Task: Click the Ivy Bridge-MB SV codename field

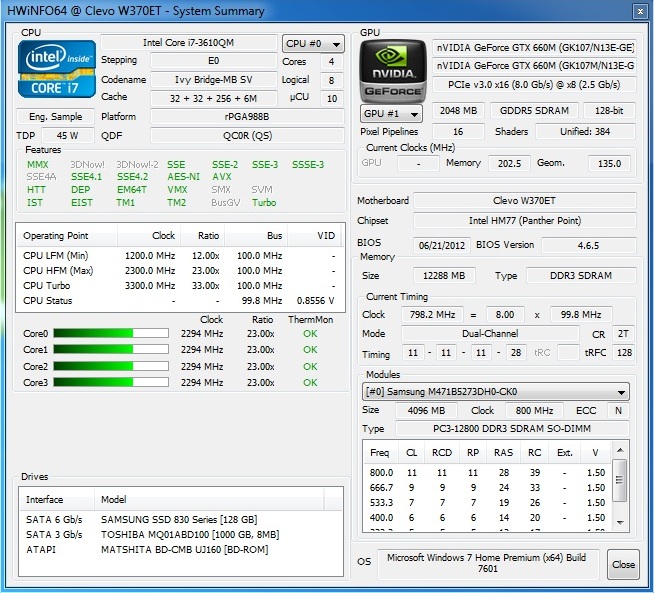Action: [214, 80]
